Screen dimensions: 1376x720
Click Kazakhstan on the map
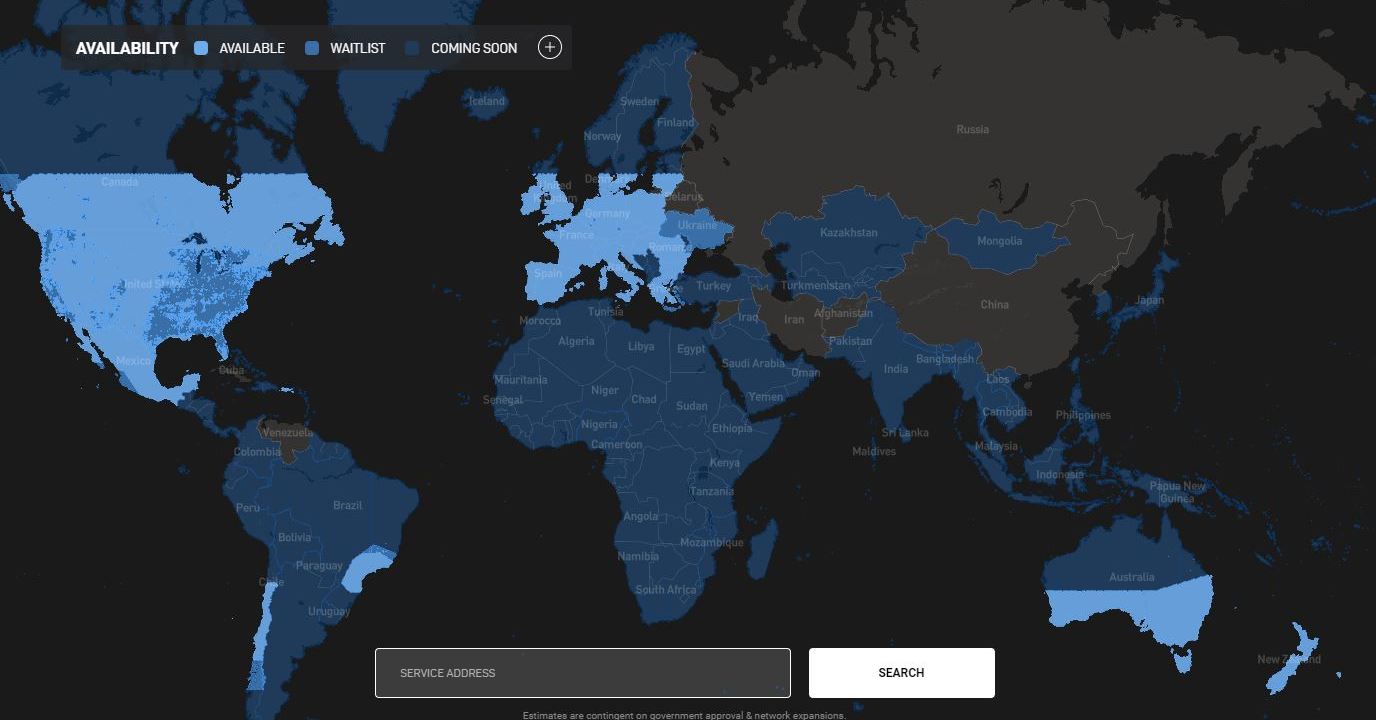[848, 232]
